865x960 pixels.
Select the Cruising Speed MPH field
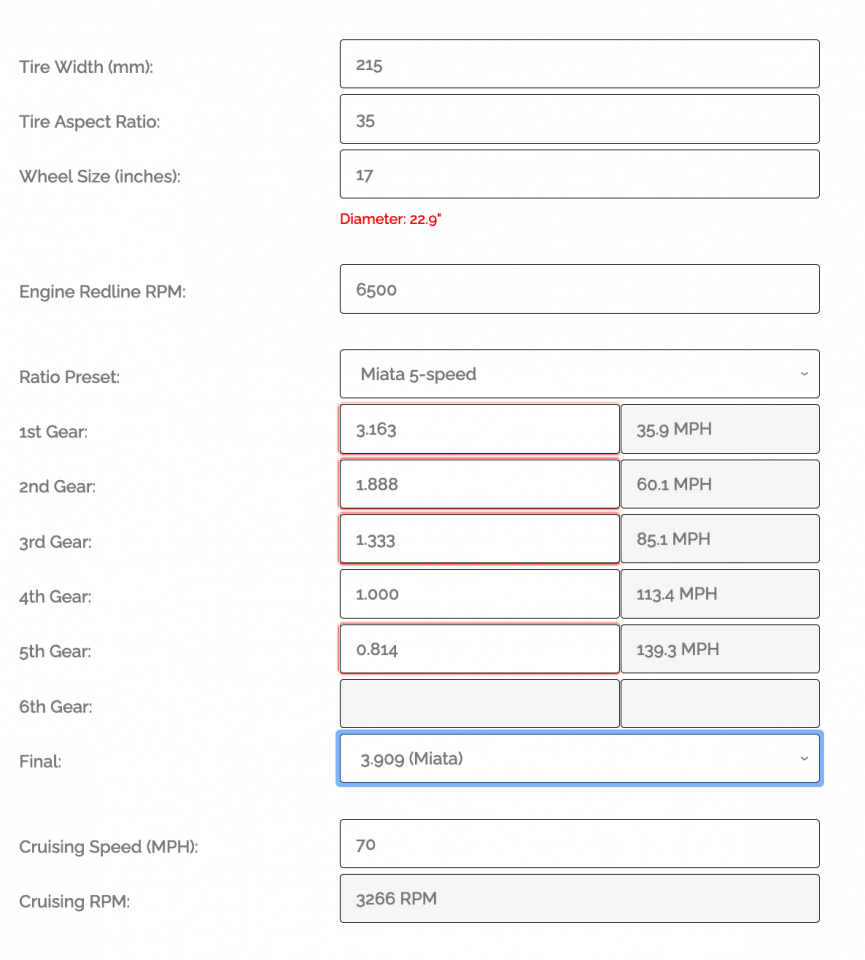[579, 844]
